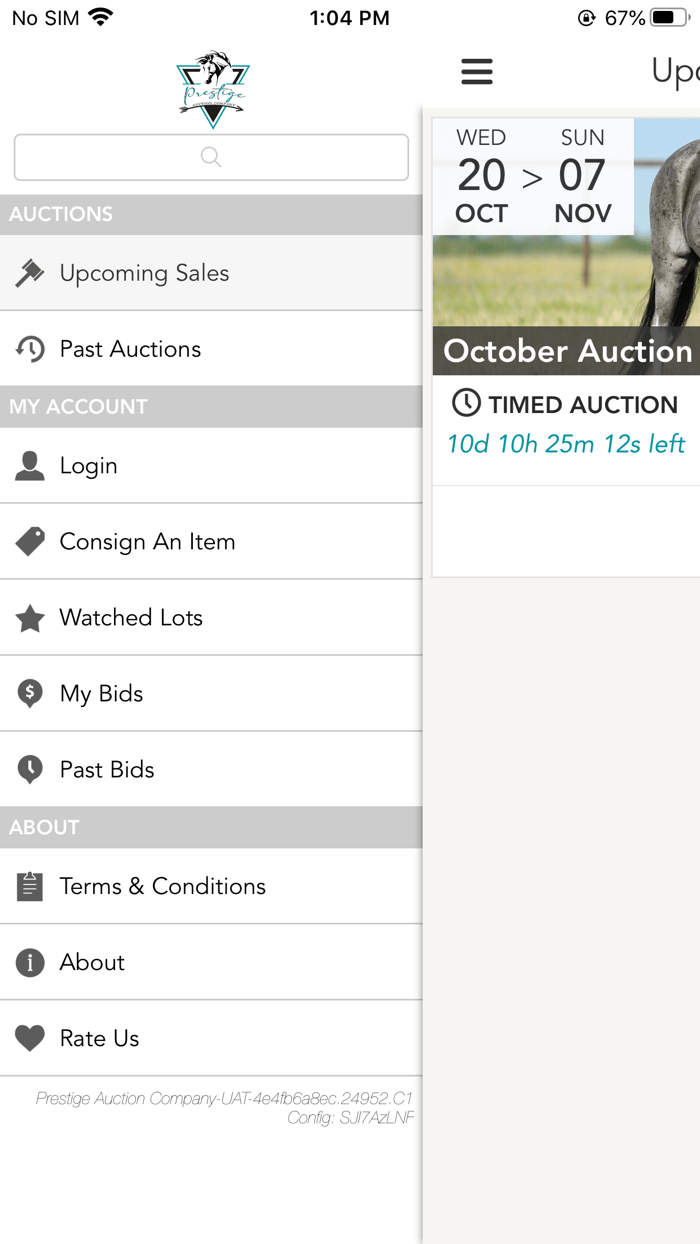Click the Past Auctions history icon

[30, 348]
